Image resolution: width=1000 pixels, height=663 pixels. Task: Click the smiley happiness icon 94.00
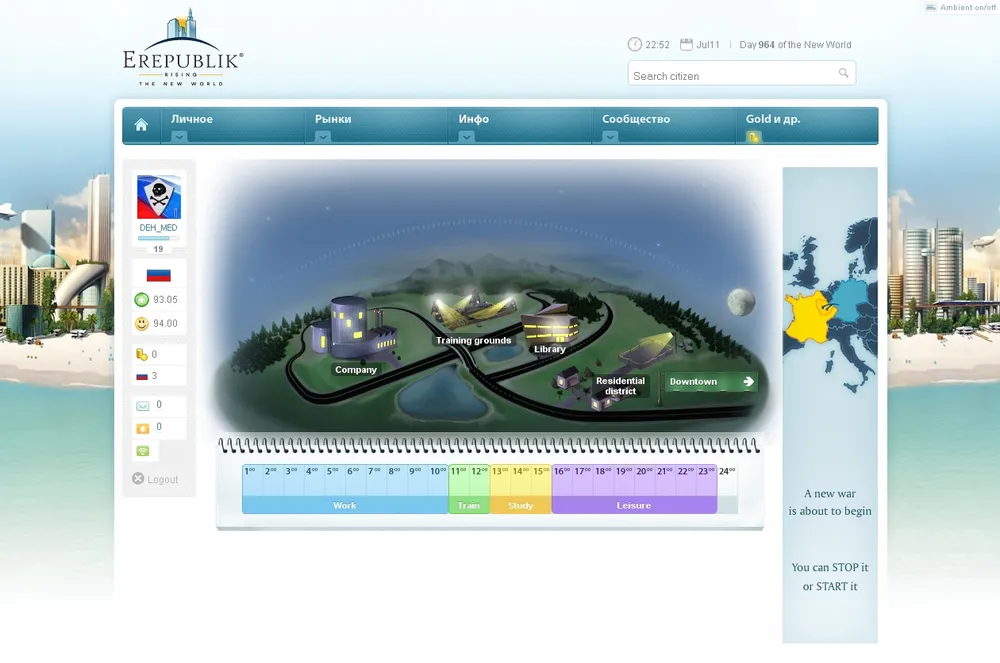(x=142, y=323)
